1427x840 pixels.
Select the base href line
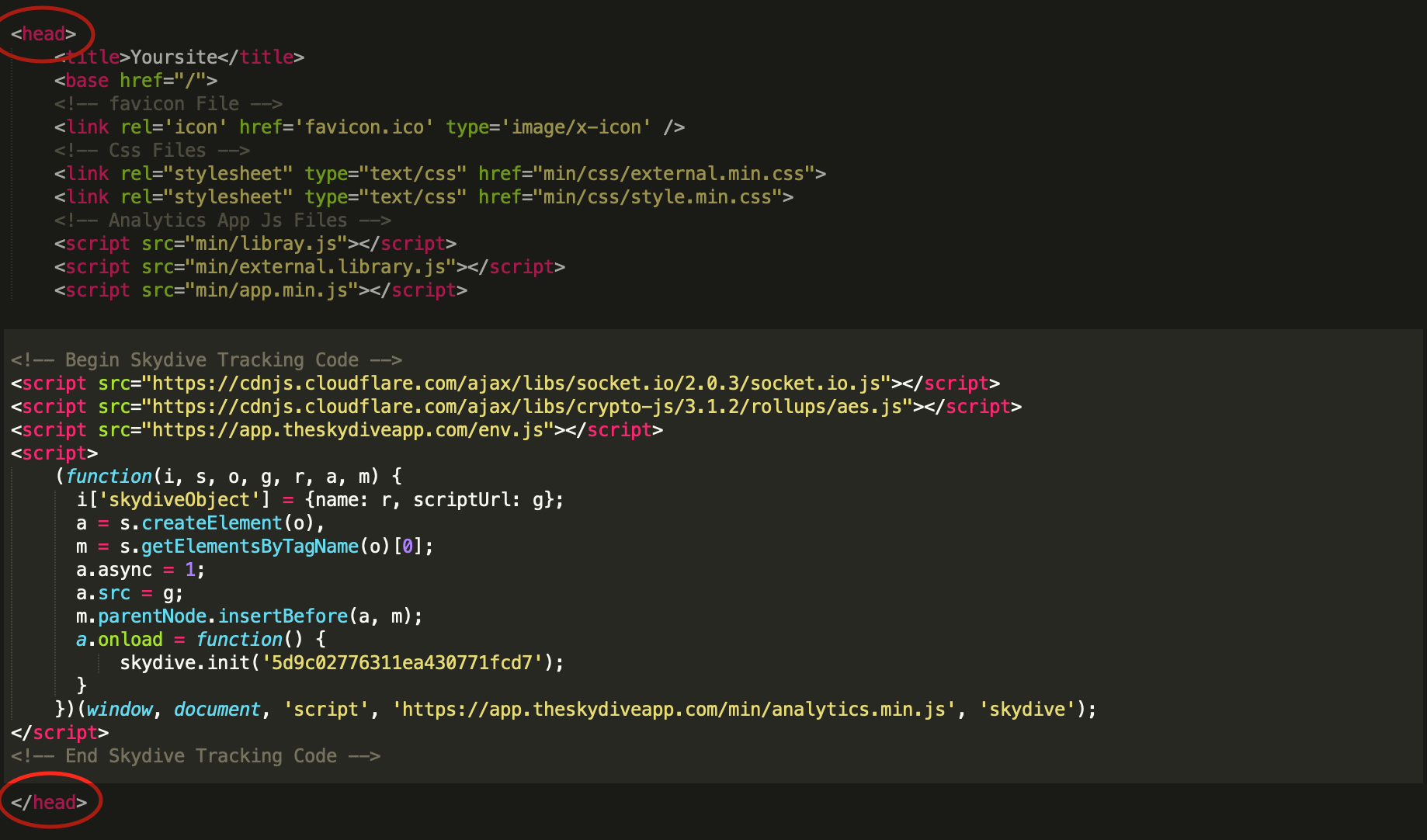136,80
